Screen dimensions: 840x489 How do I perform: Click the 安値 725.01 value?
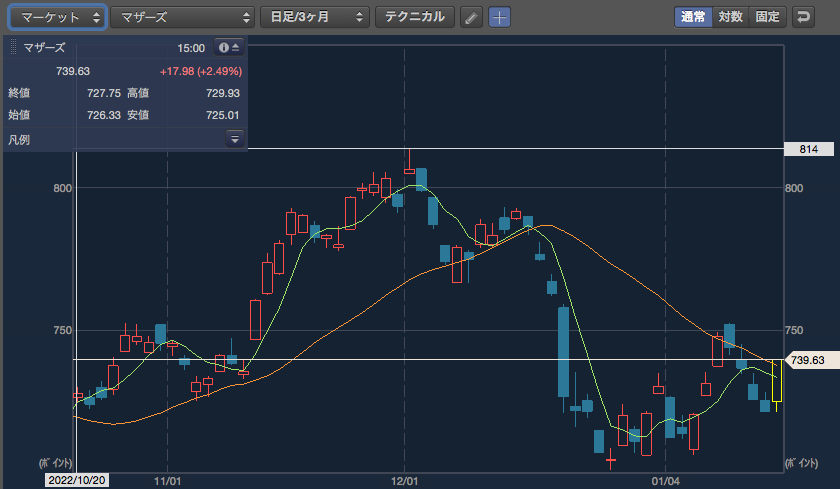tap(223, 115)
